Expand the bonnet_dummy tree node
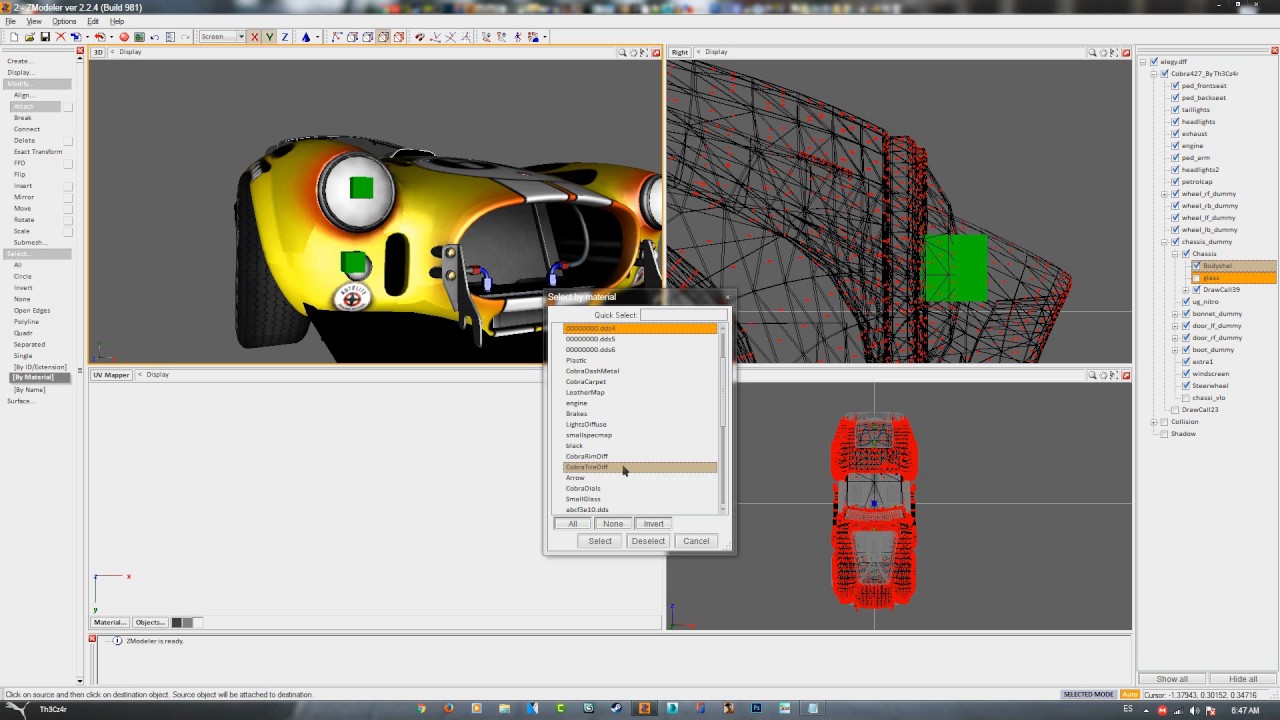 1175,314
